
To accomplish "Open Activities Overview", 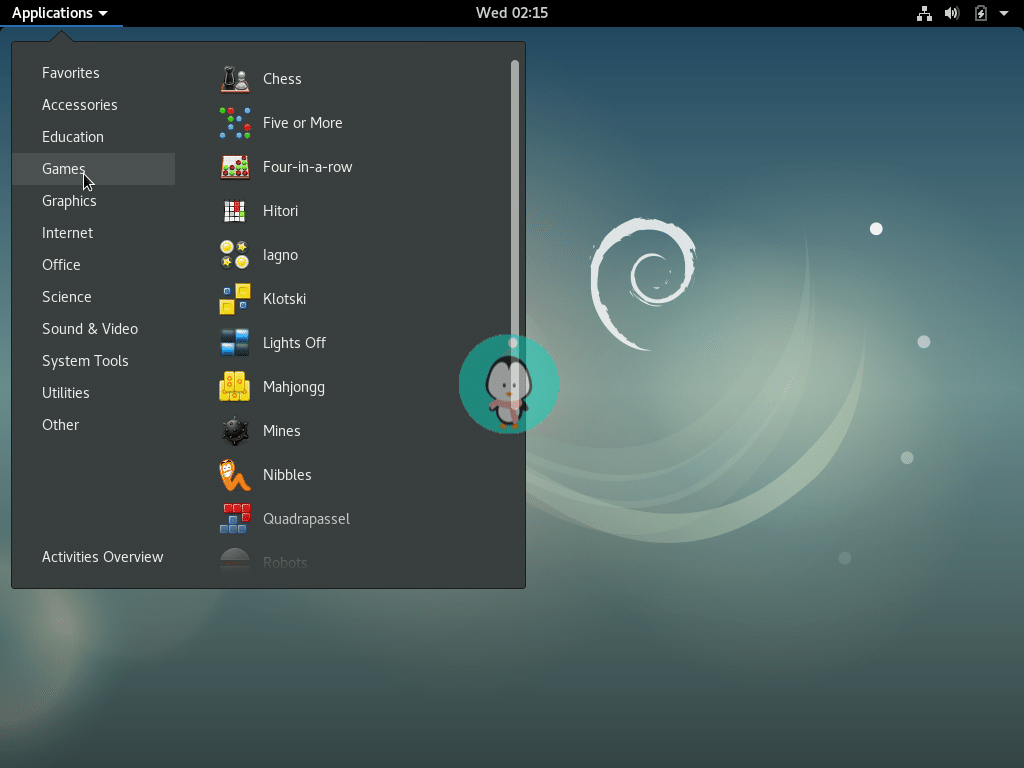I will (102, 557).
